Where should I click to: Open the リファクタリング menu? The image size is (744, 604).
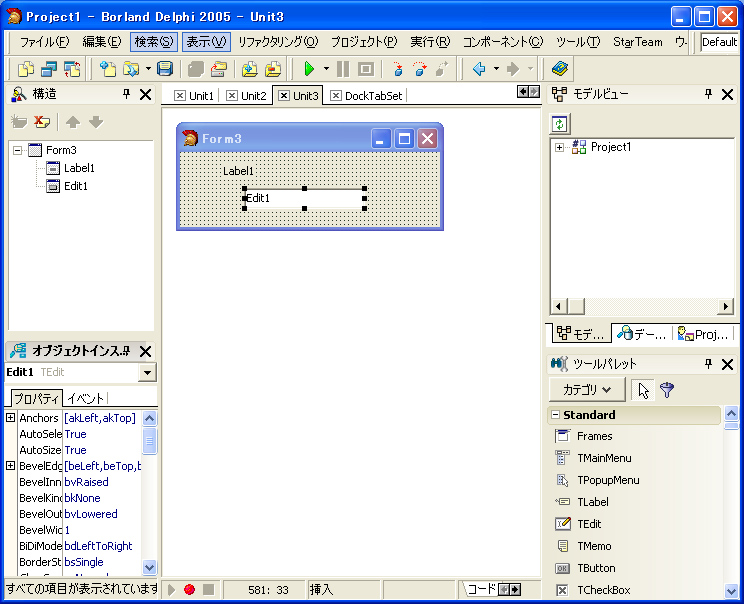278,42
